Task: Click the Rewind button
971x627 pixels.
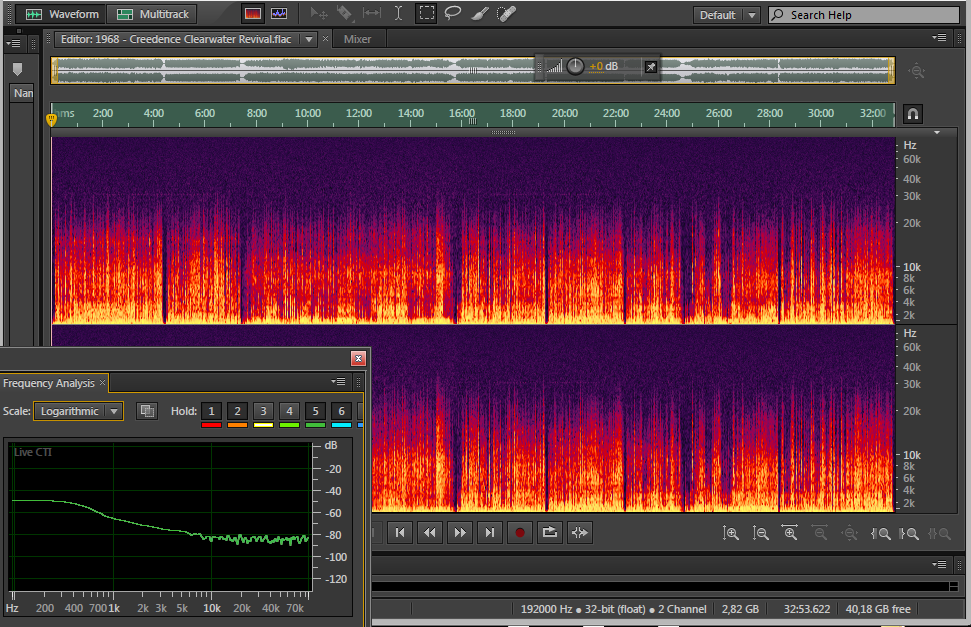Action: click(430, 533)
